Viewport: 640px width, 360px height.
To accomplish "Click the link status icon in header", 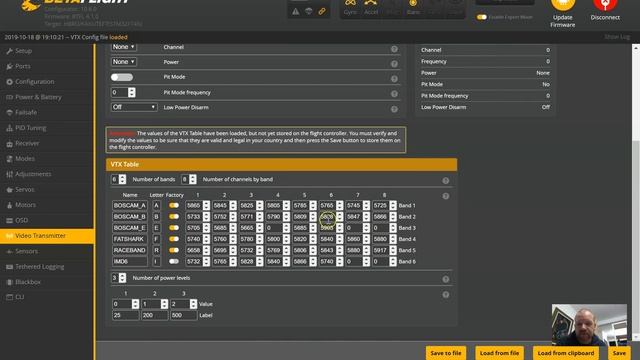I will coord(322,11).
